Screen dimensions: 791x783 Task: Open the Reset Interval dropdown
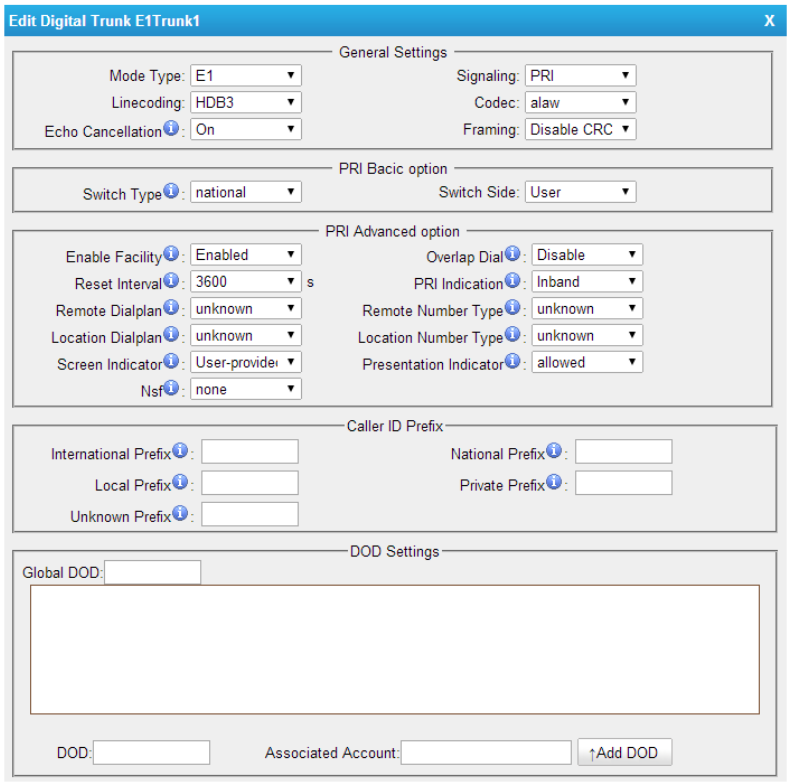(x=246, y=282)
